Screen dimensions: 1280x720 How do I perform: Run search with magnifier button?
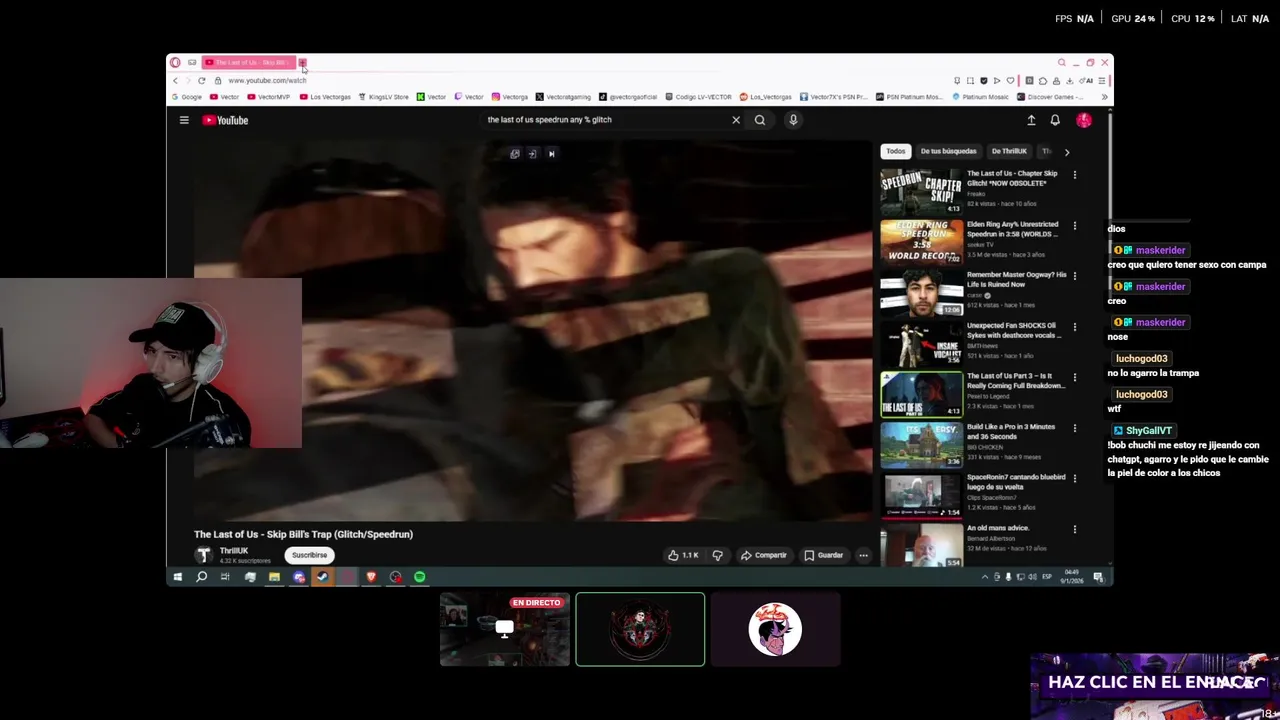760,120
